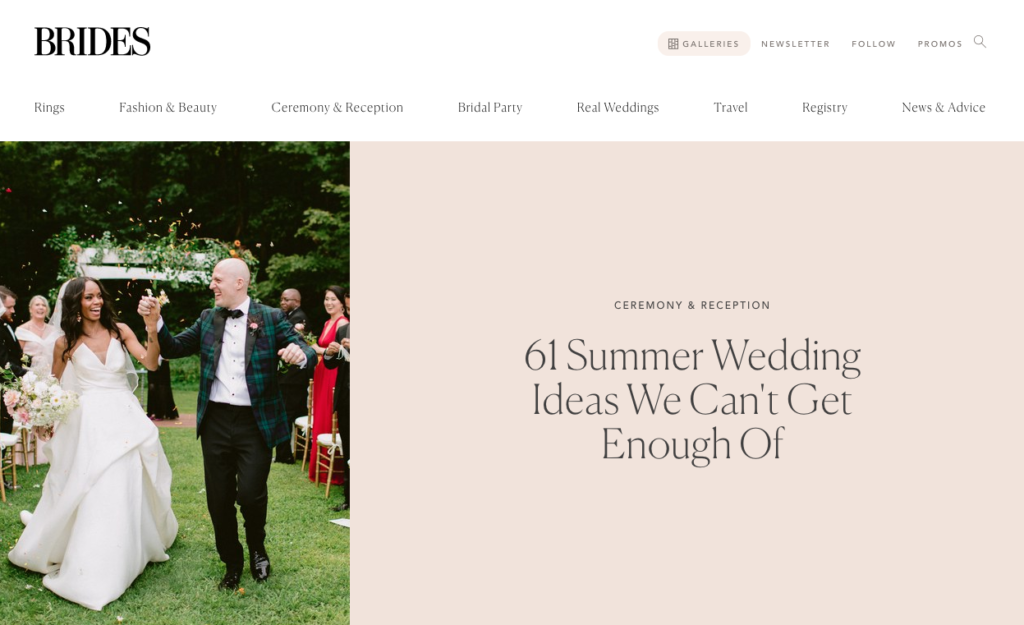The height and width of the screenshot is (625, 1024).
Task: Open the Newsletter link
Action: (795, 44)
